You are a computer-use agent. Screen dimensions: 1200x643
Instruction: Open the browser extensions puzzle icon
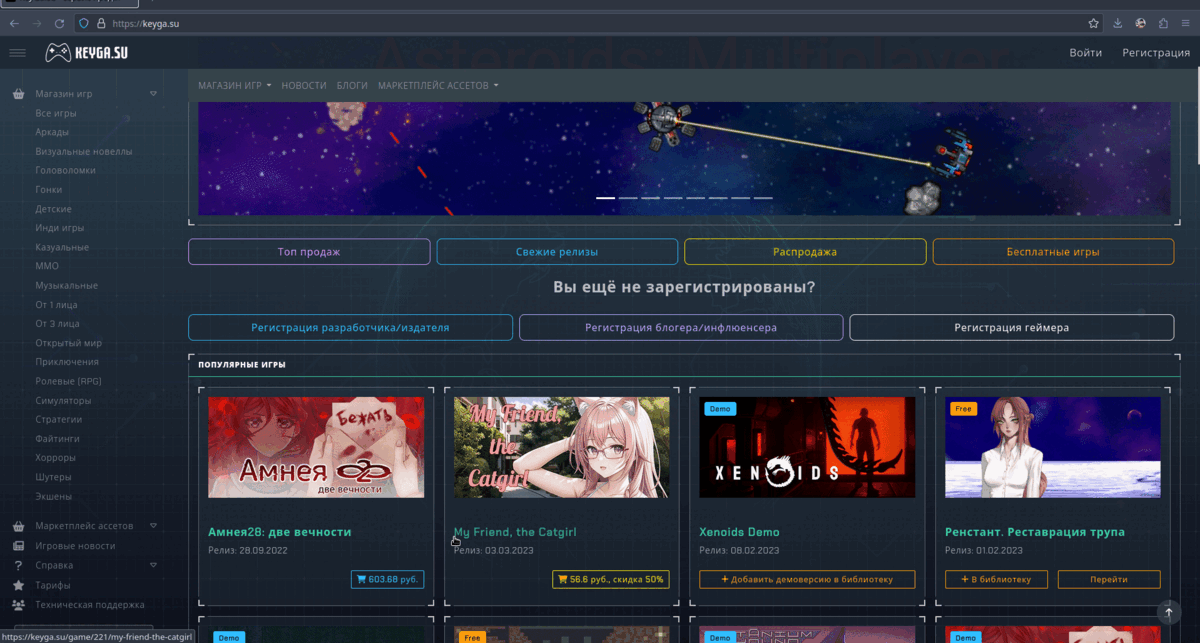click(1163, 23)
